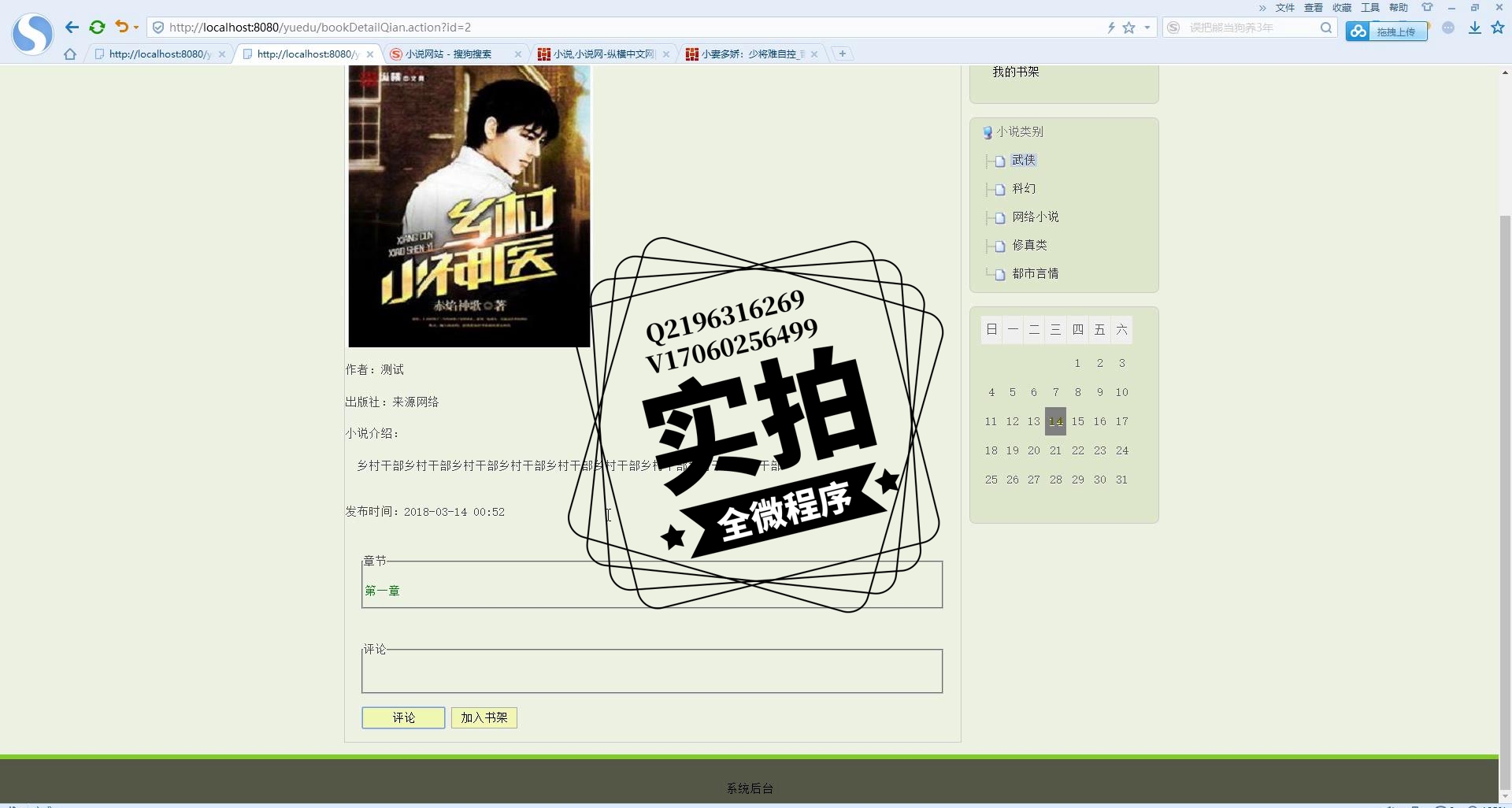Open the skin shirt icon

tap(1427, 8)
